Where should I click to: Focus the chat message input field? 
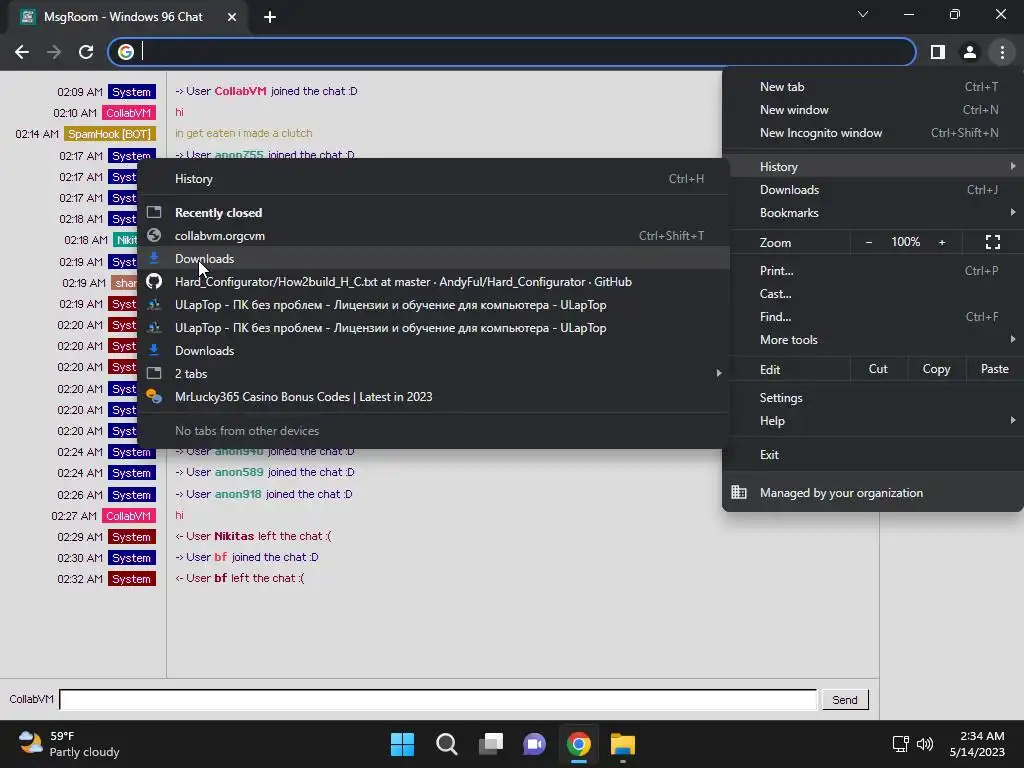pyautogui.click(x=438, y=699)
